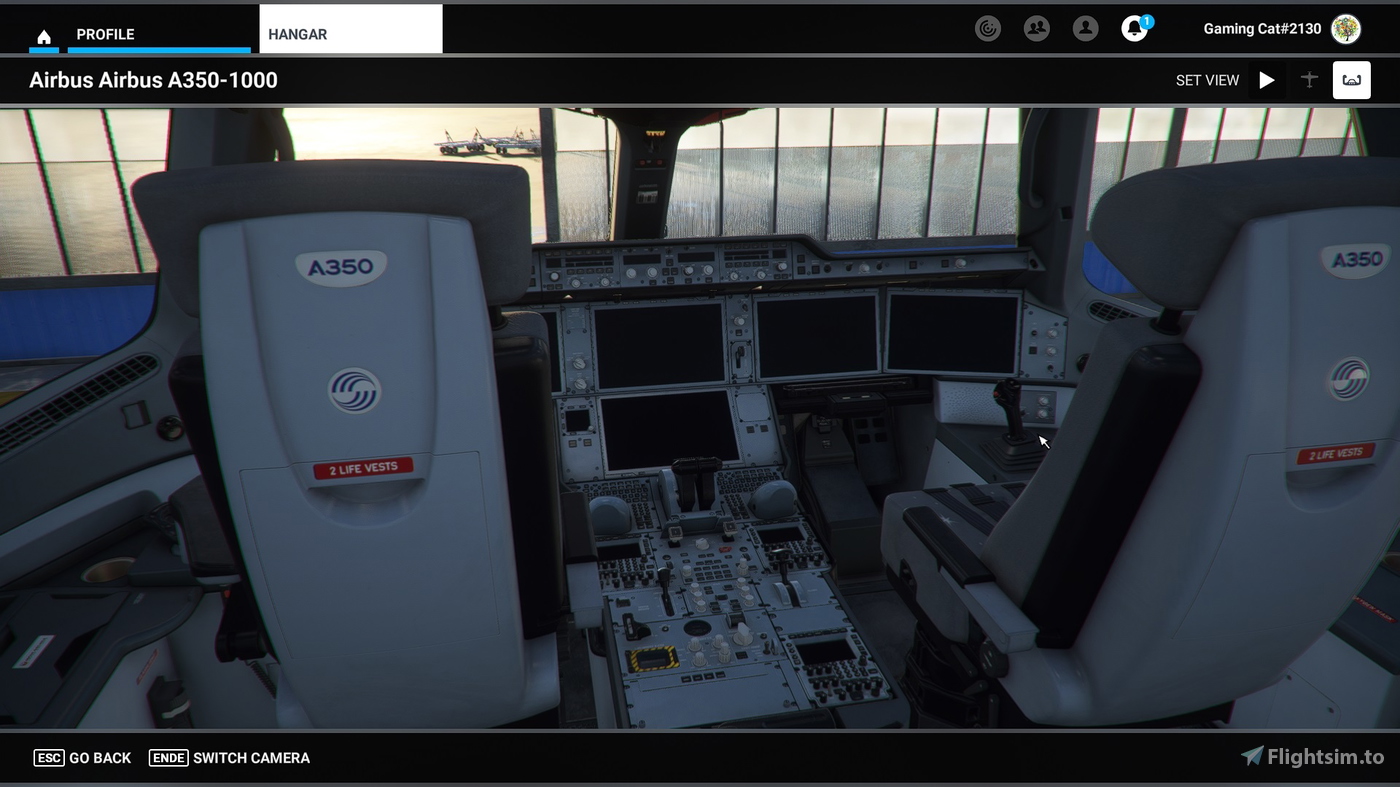1400x787 pixels.
Task: Select the highlighted cockpit view icon
Action: [1351, 80]
